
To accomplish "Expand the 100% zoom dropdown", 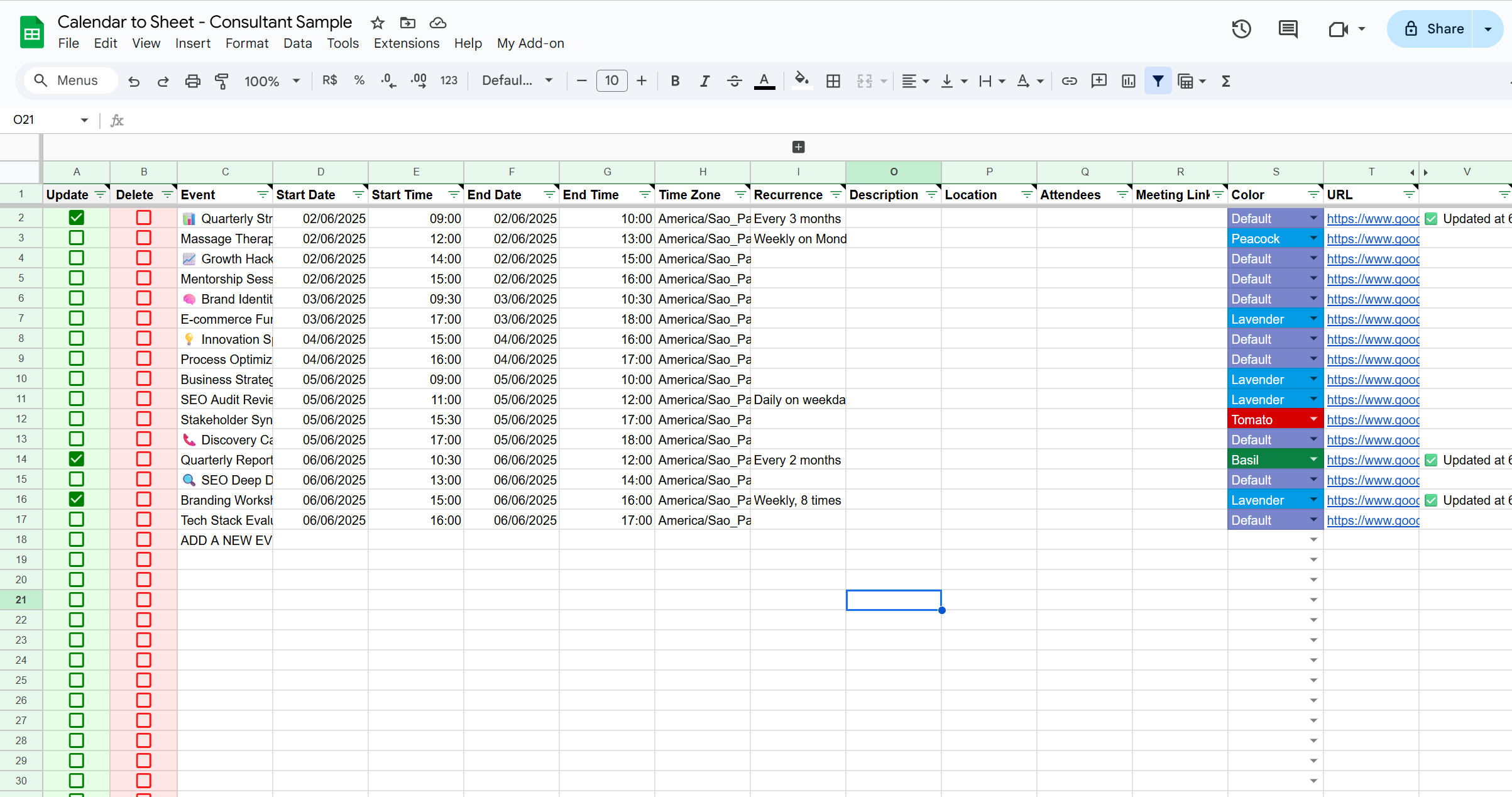I will [272, 81].
